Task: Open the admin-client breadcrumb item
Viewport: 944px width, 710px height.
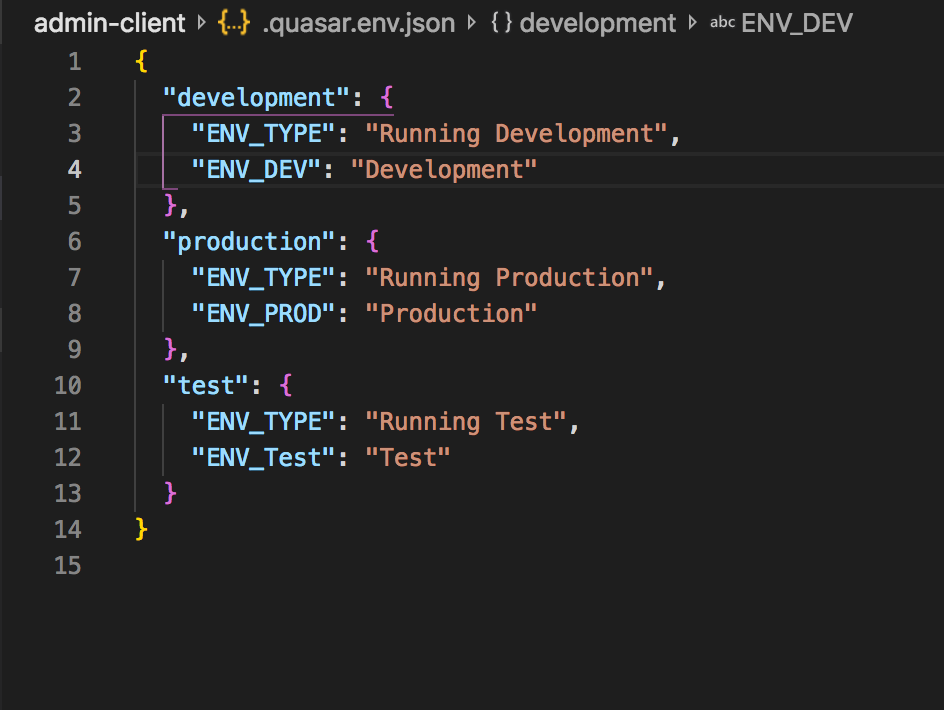Action: pos(110,22)
